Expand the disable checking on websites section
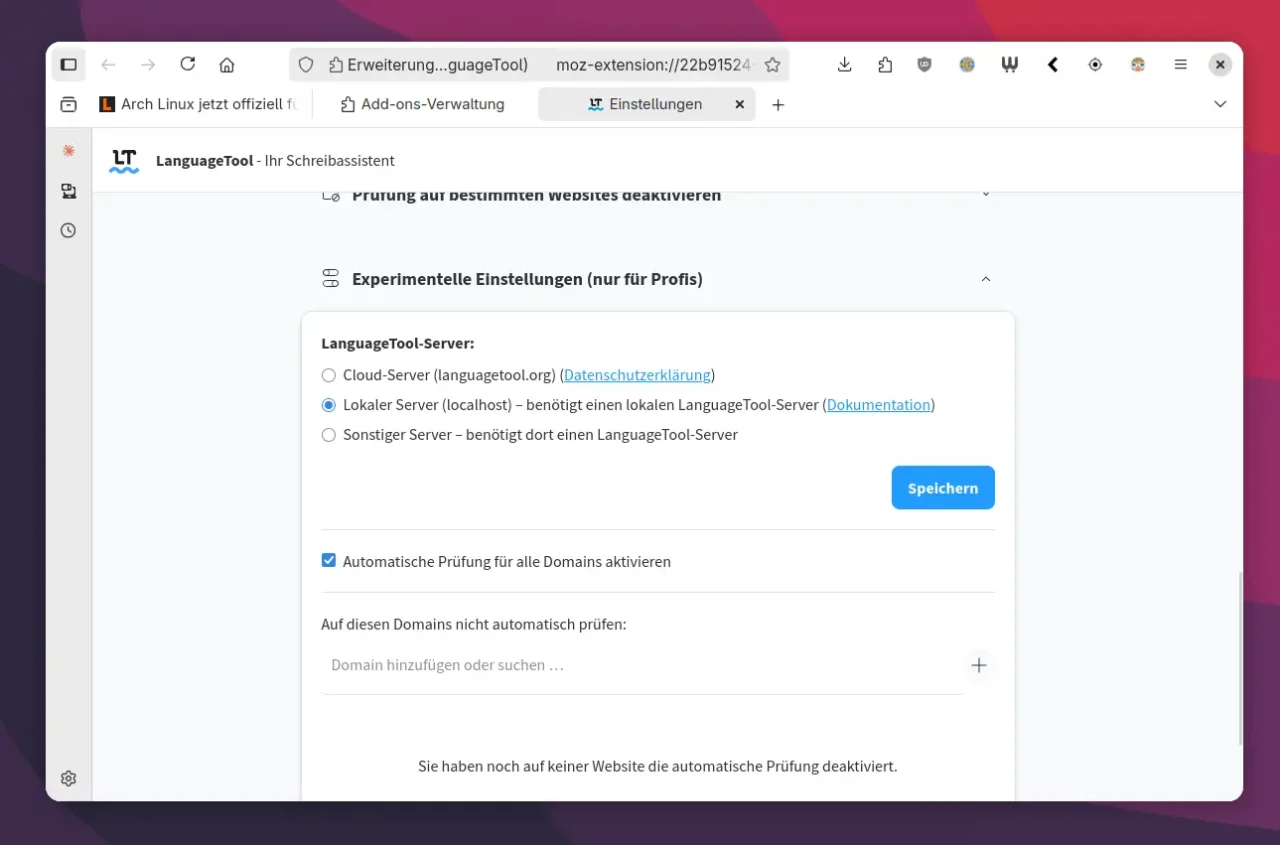 point(985,195)
